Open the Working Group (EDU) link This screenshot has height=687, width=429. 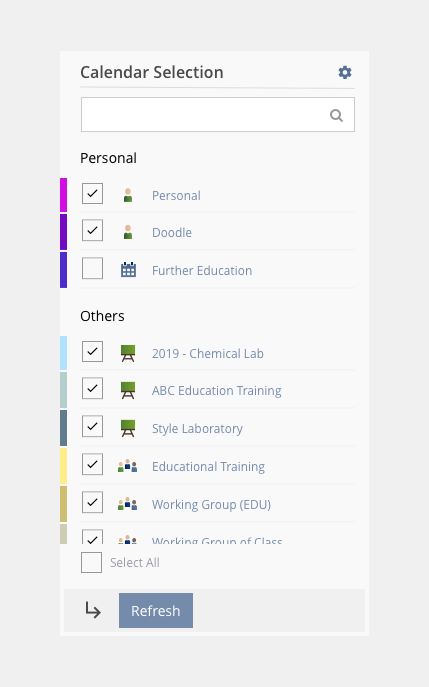[211, 504]
